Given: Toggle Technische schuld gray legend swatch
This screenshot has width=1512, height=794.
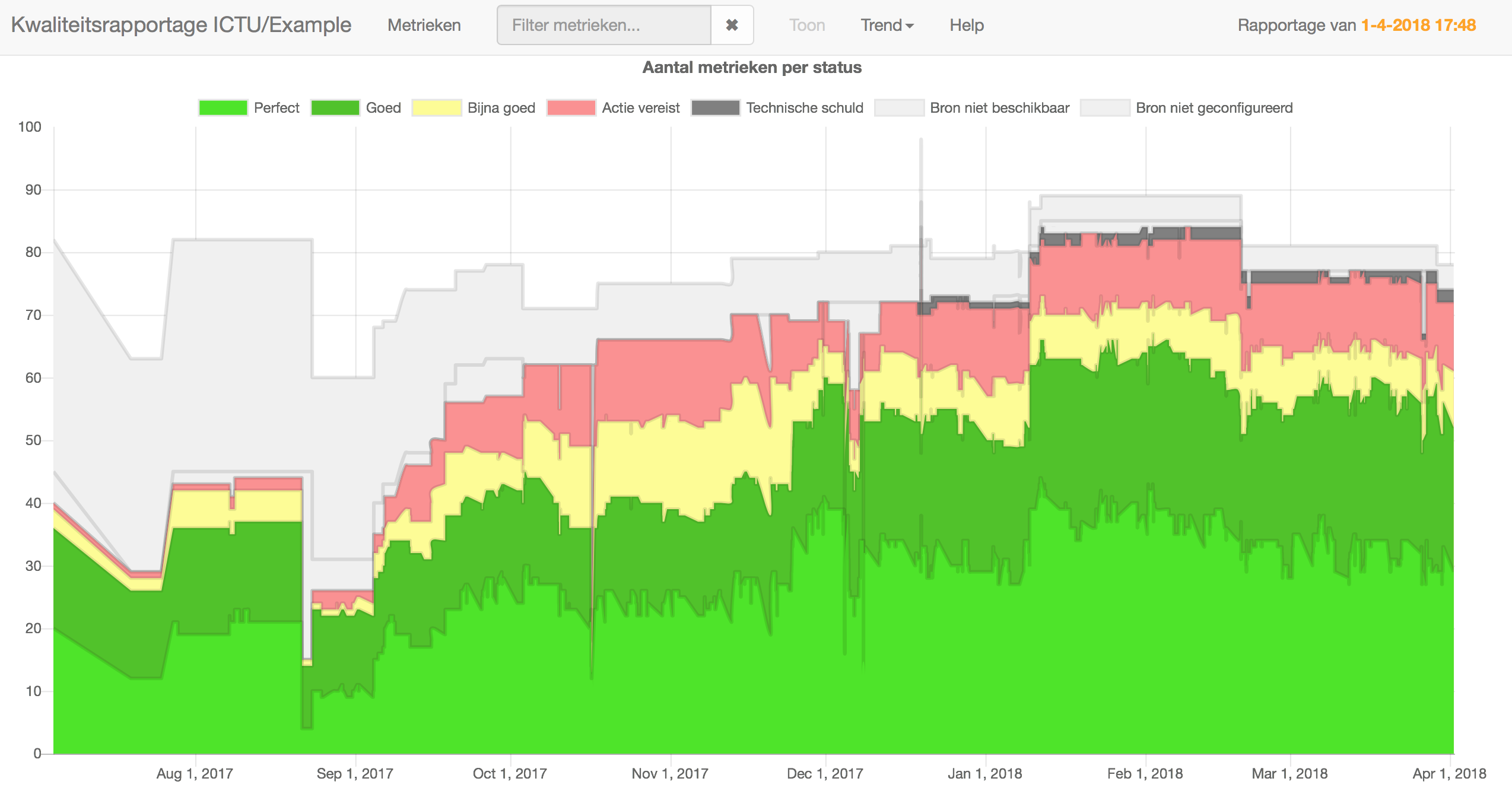Looking at the screenshot, I should [716, 107].
